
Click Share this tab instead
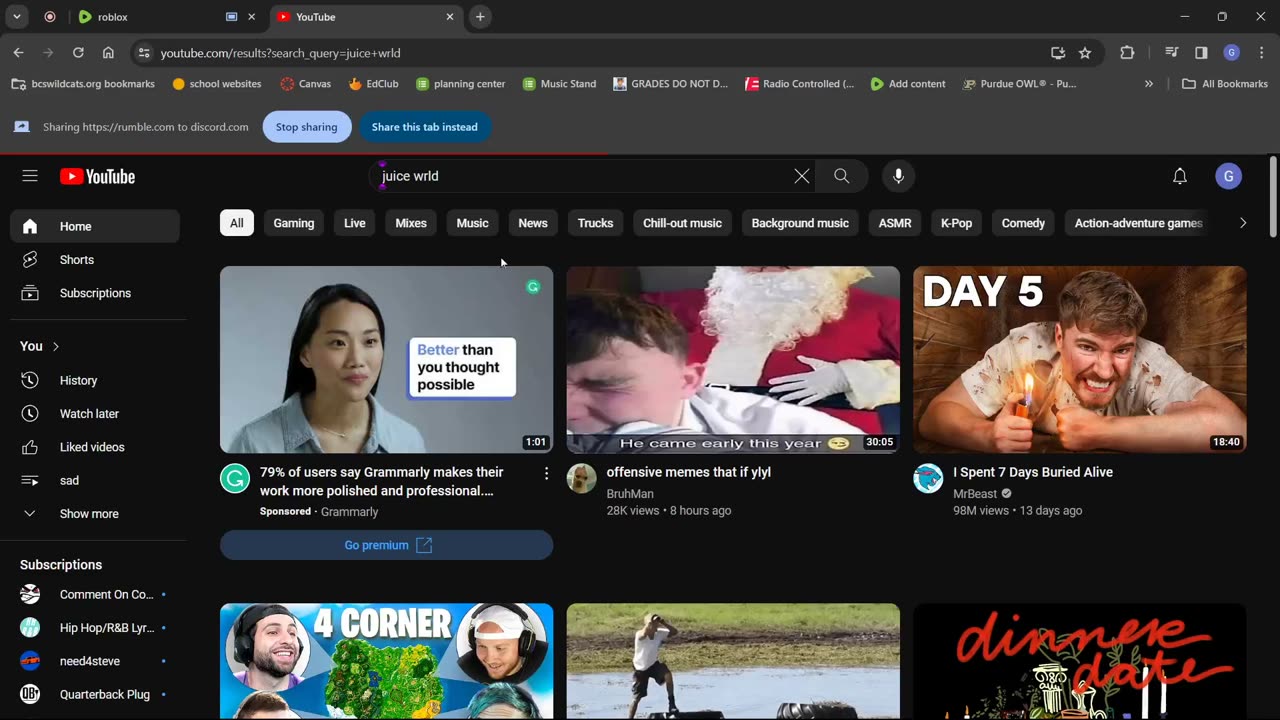425,127
